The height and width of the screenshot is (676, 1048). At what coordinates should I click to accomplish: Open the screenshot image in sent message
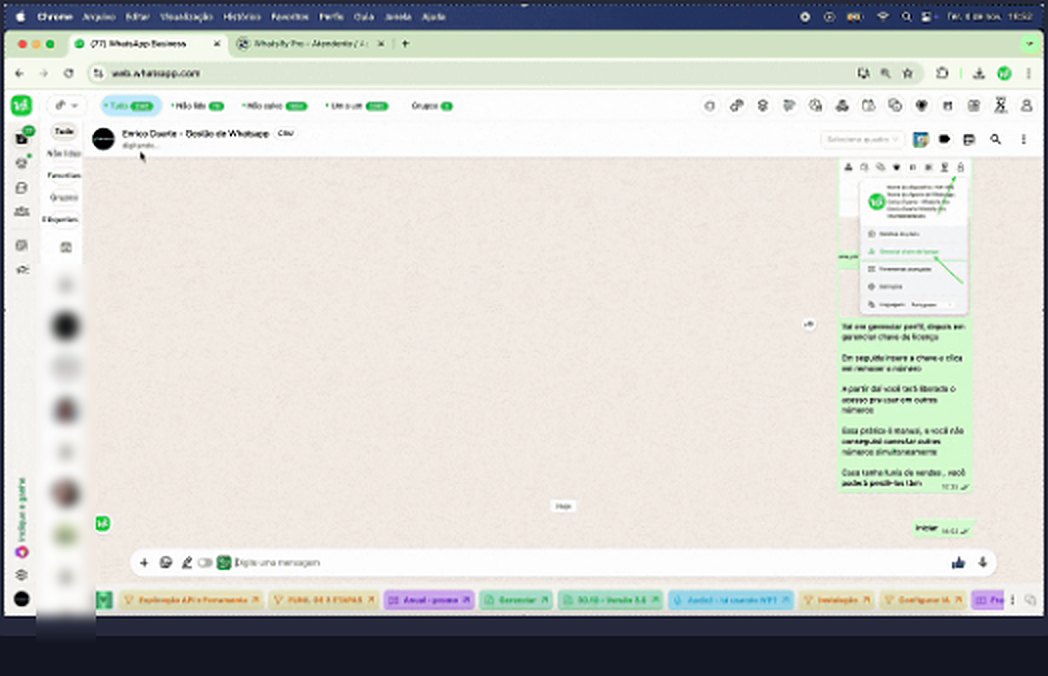904,237
